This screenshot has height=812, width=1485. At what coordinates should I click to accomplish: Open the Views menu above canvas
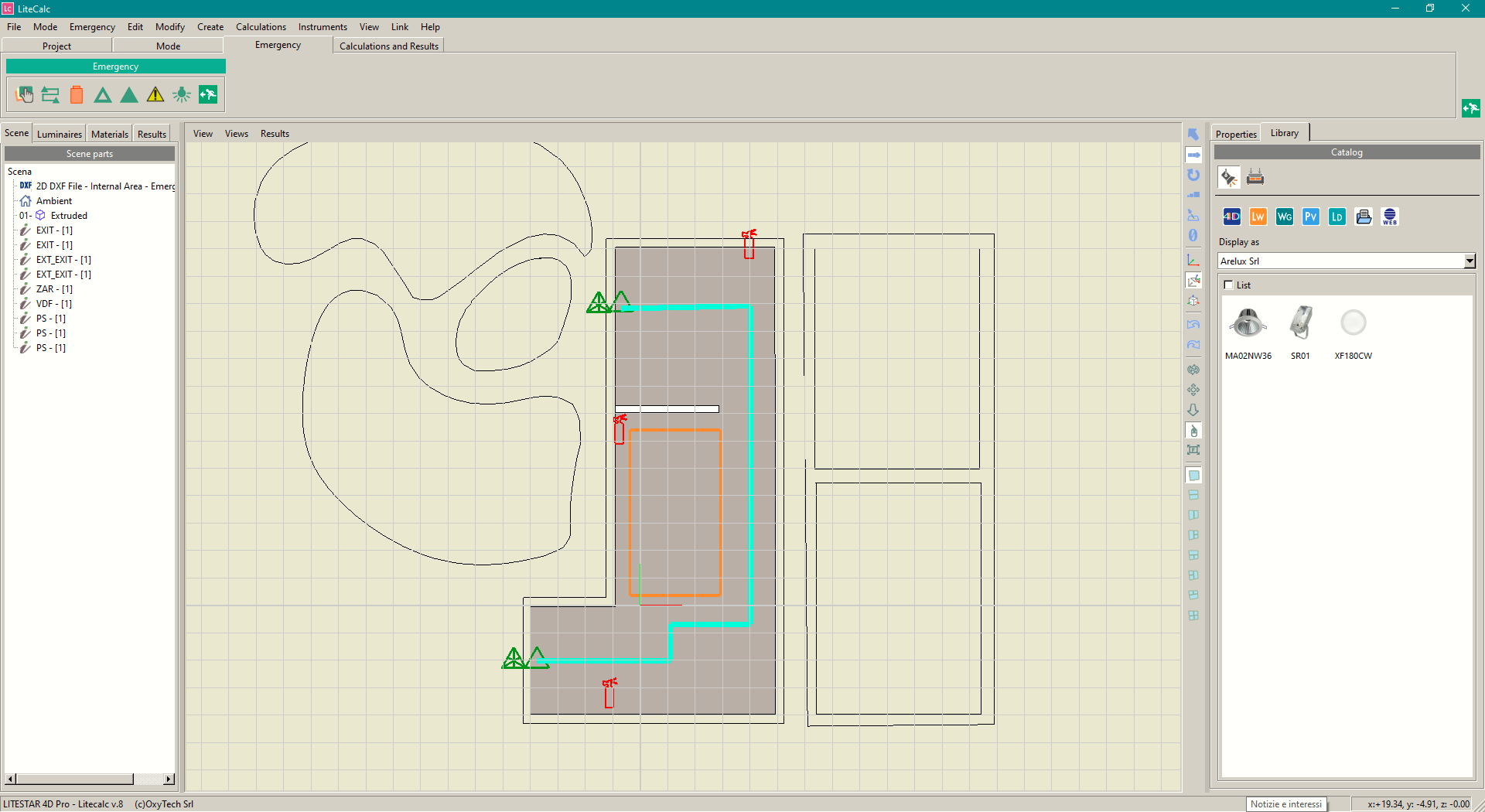[237, 134]
